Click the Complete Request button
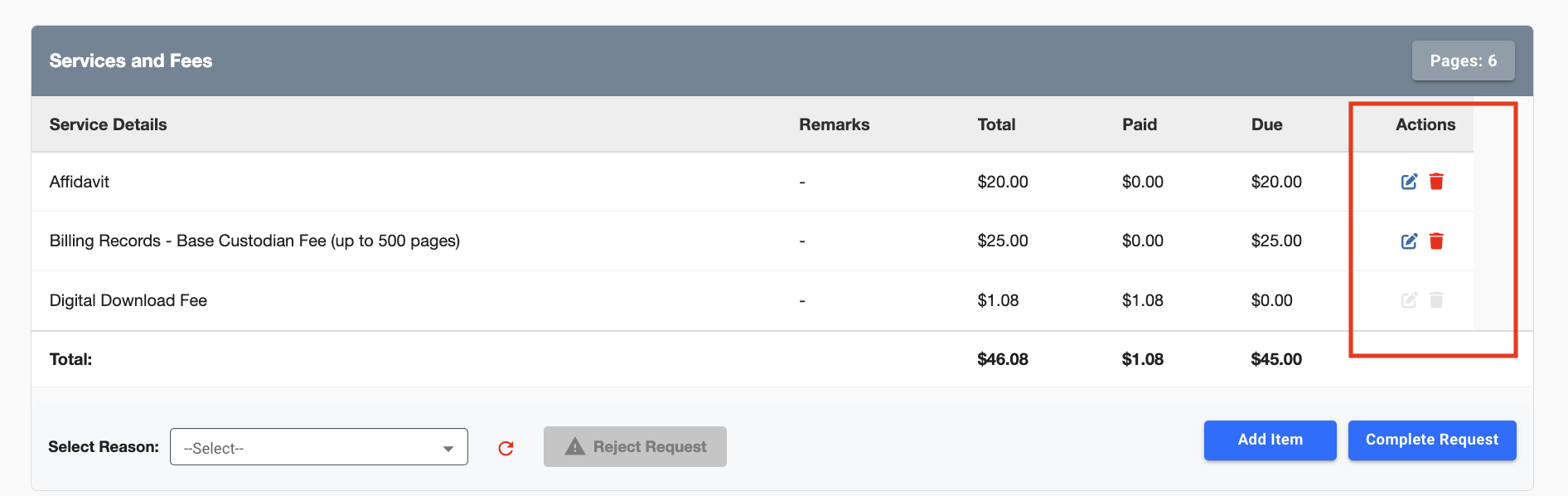The width and height of the screenshot is (1568, 496). pyautogui.click(x=1431, y=440)
